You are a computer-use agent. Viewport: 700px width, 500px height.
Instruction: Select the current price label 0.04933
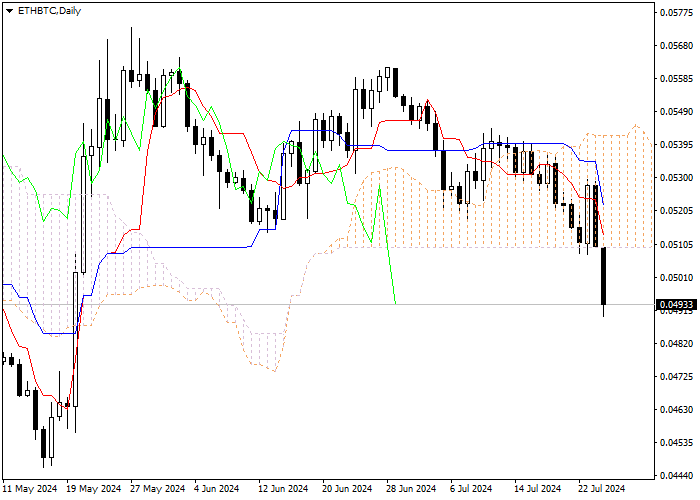[x=676, y=305]
